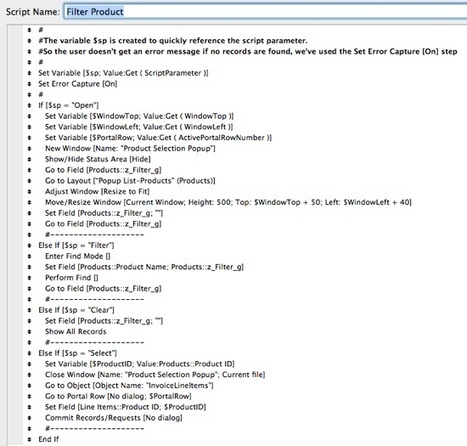
Task: Click the reorder handle next to Commit Records/Requests
Action: point(29,418)
